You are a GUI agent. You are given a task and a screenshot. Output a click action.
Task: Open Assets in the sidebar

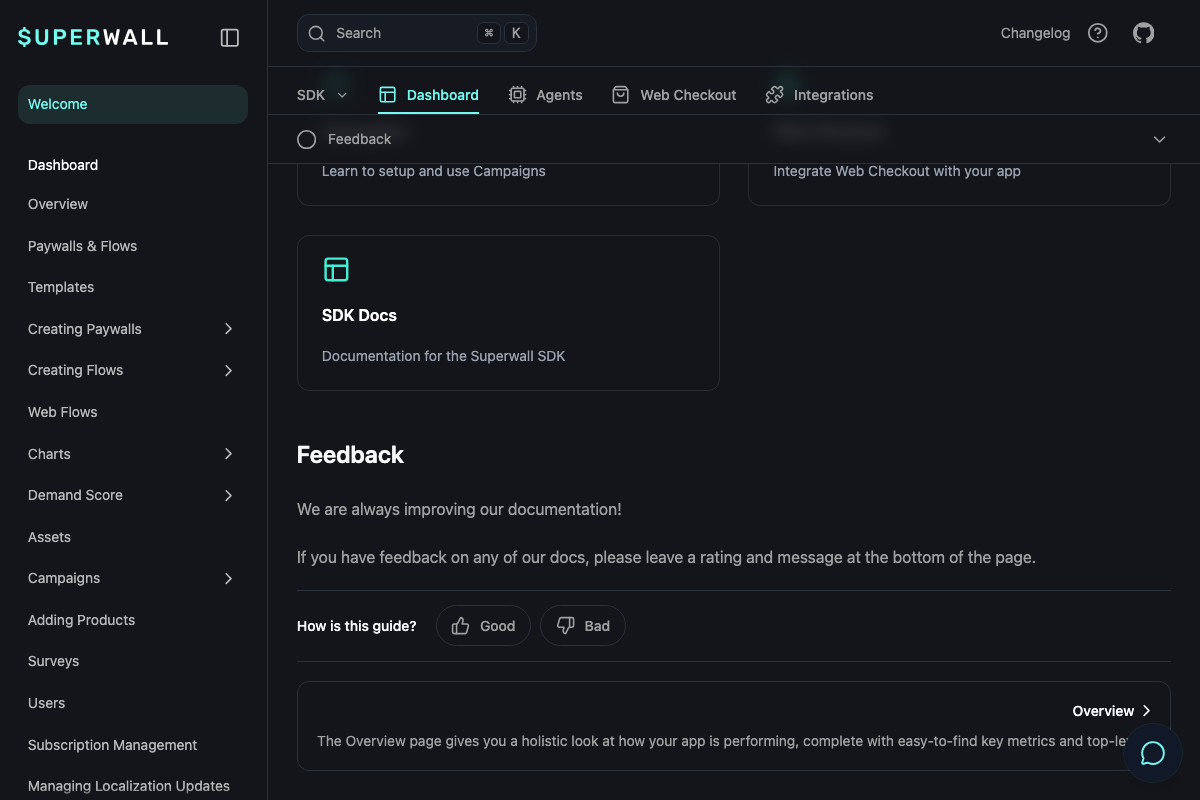49,537
